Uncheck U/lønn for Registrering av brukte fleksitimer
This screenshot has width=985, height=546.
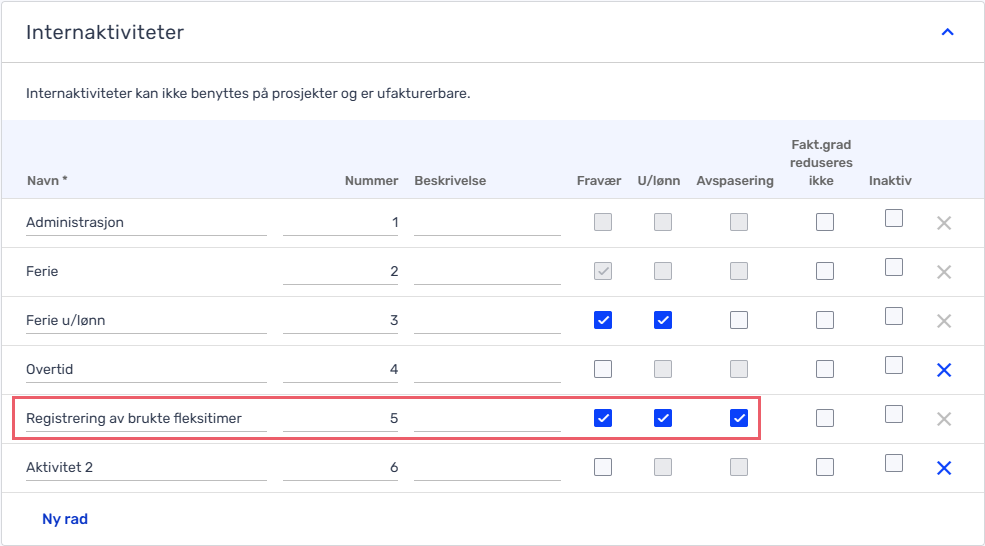(663, 418)
